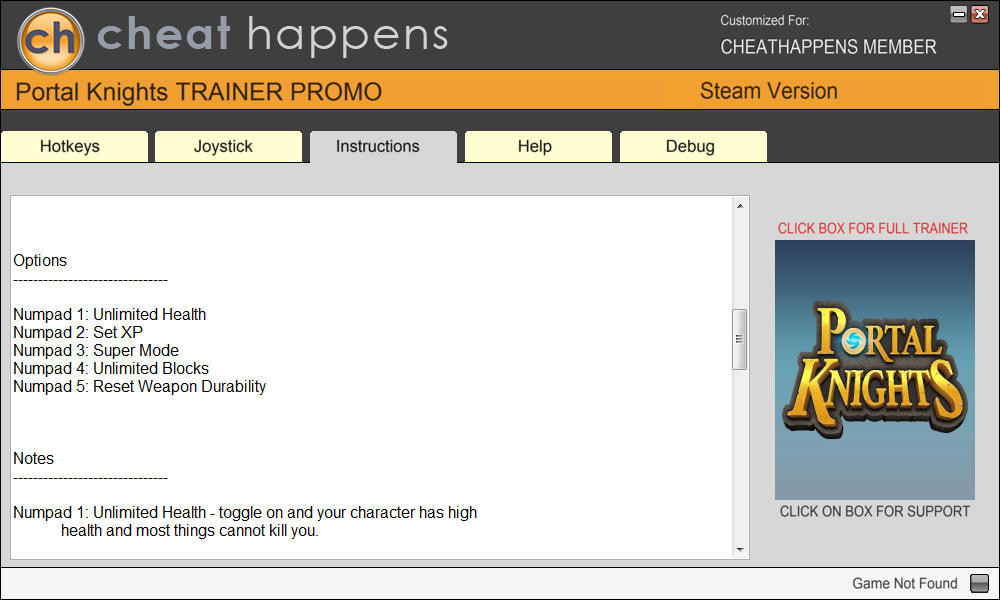Click the Game Not Found status text
The width and height of the screenshot is (1000, 600).
coord(904,583)
